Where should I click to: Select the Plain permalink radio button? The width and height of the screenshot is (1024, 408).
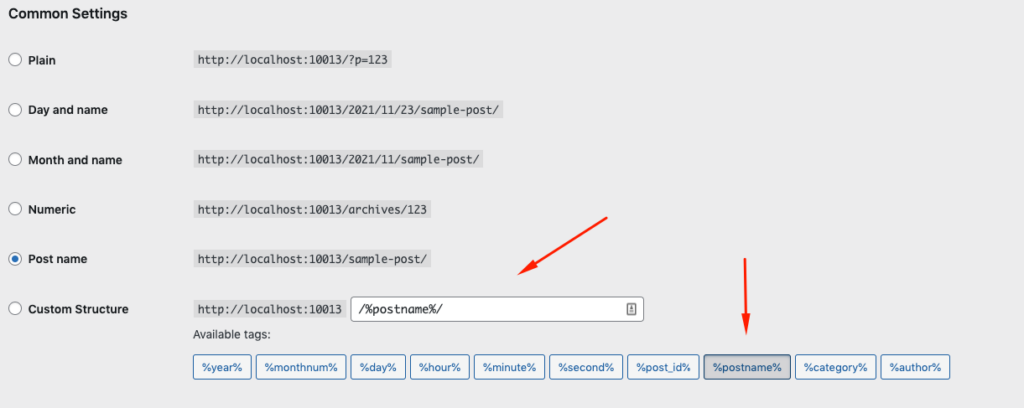(x=14, y=60)
